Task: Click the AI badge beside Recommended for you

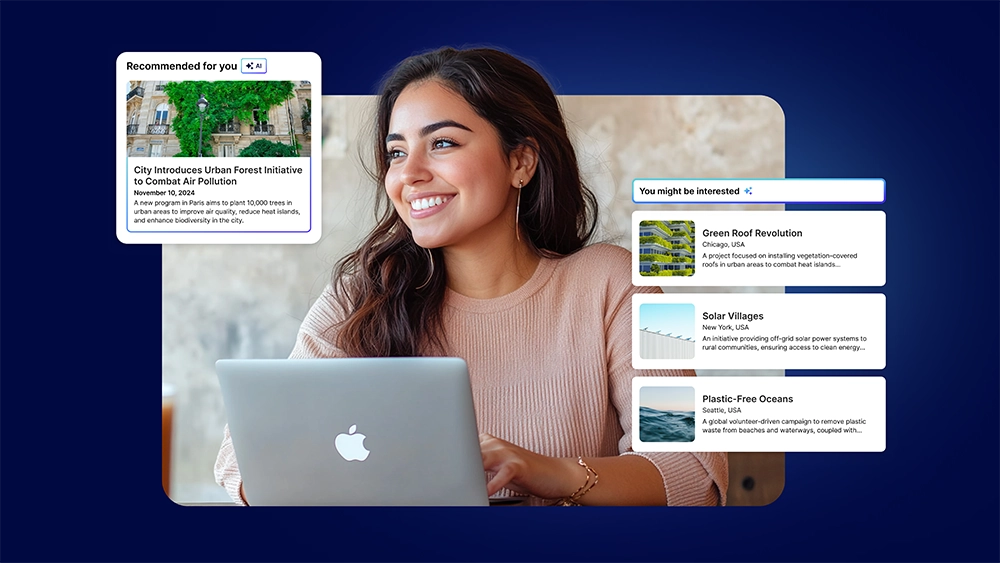Action: [254, 66]
